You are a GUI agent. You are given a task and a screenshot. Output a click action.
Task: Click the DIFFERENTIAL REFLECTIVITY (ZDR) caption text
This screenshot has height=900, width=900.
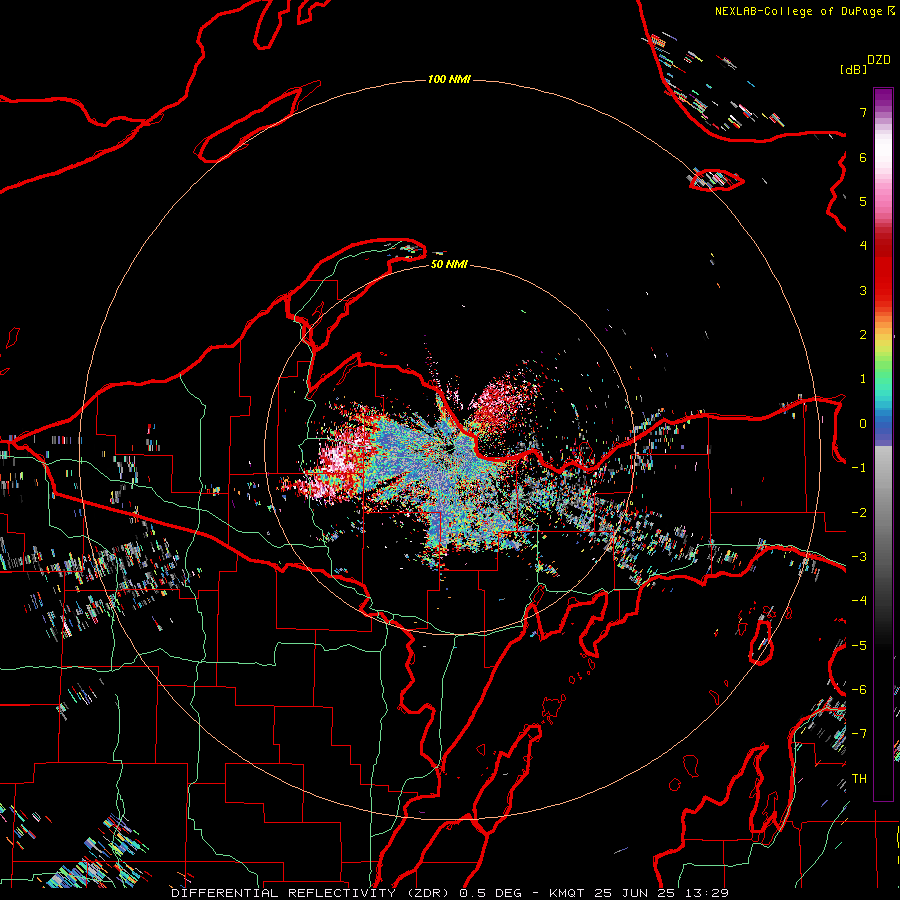click(312, 893)
